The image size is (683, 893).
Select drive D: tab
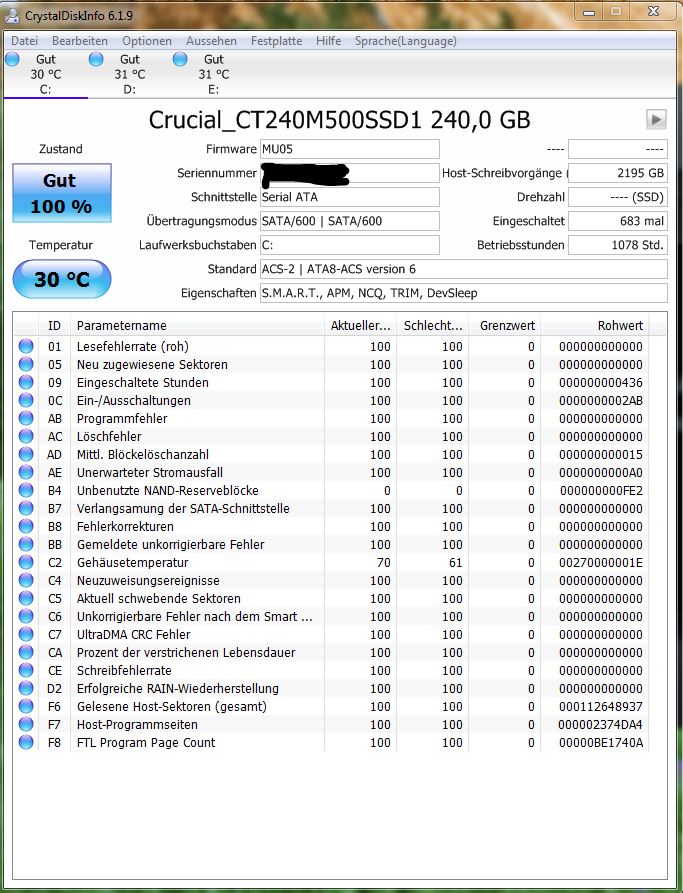tap(129, 74)
